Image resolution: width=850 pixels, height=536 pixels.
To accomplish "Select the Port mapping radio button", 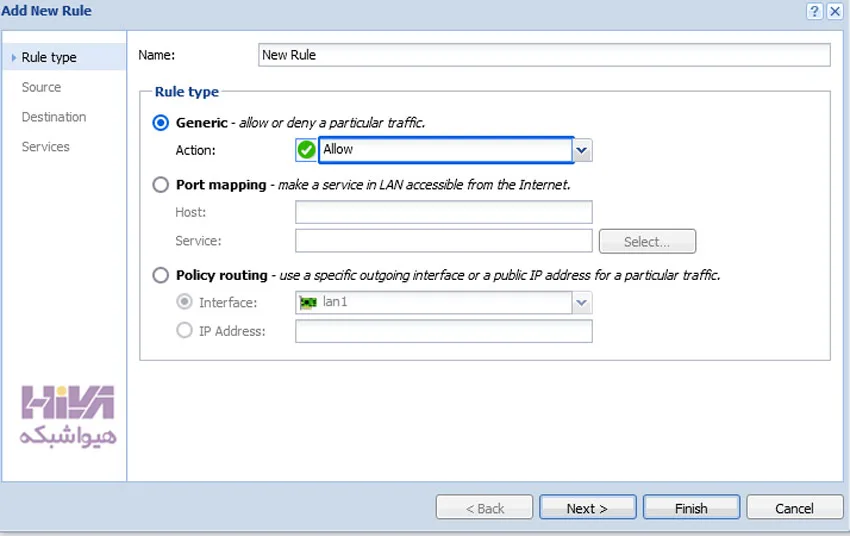I will [160, 185].
